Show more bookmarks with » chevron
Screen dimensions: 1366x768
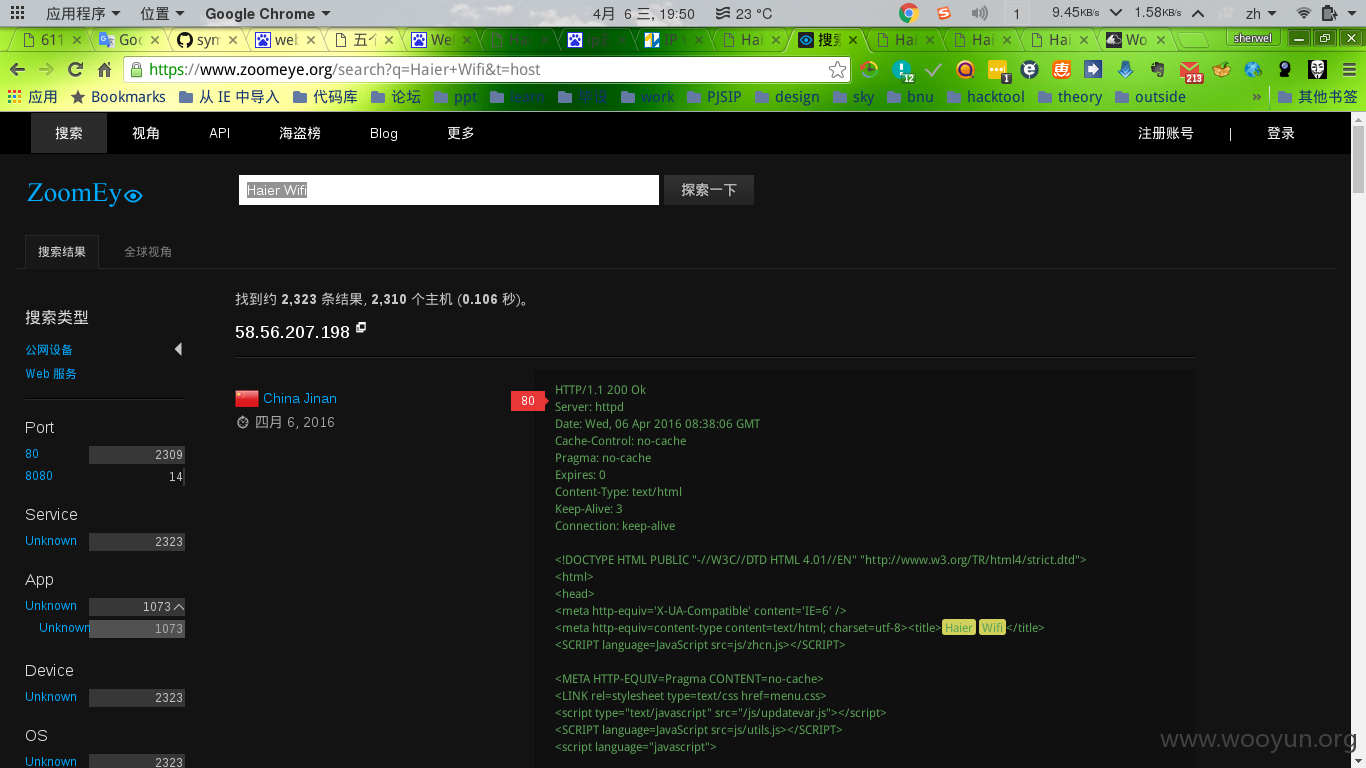[x=1257, y=97]
